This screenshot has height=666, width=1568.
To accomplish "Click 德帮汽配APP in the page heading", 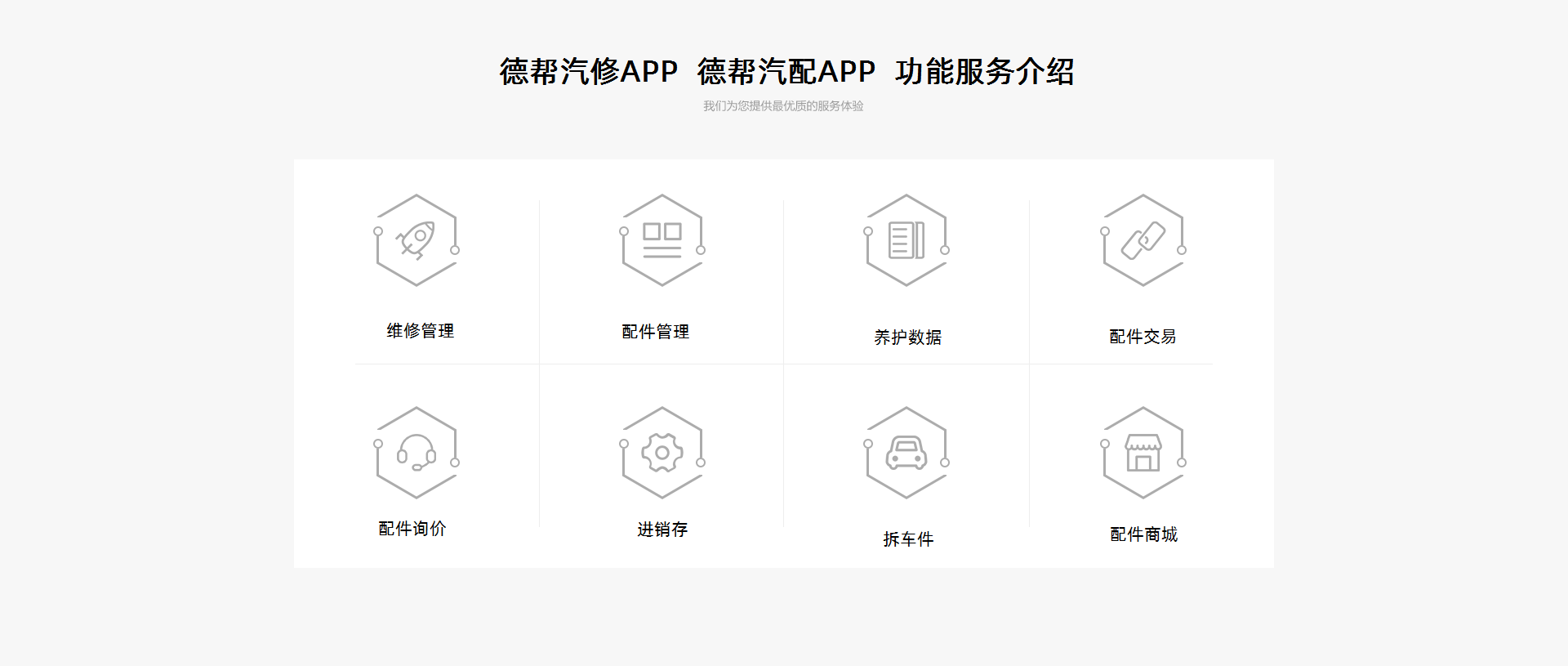I will [786, 72].
